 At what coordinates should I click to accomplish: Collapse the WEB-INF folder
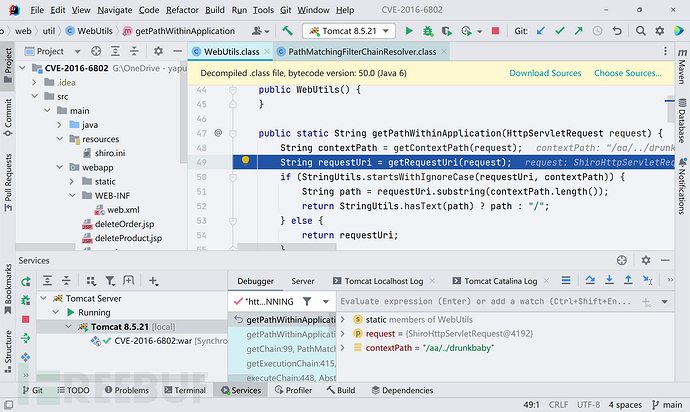click(72, 195)
